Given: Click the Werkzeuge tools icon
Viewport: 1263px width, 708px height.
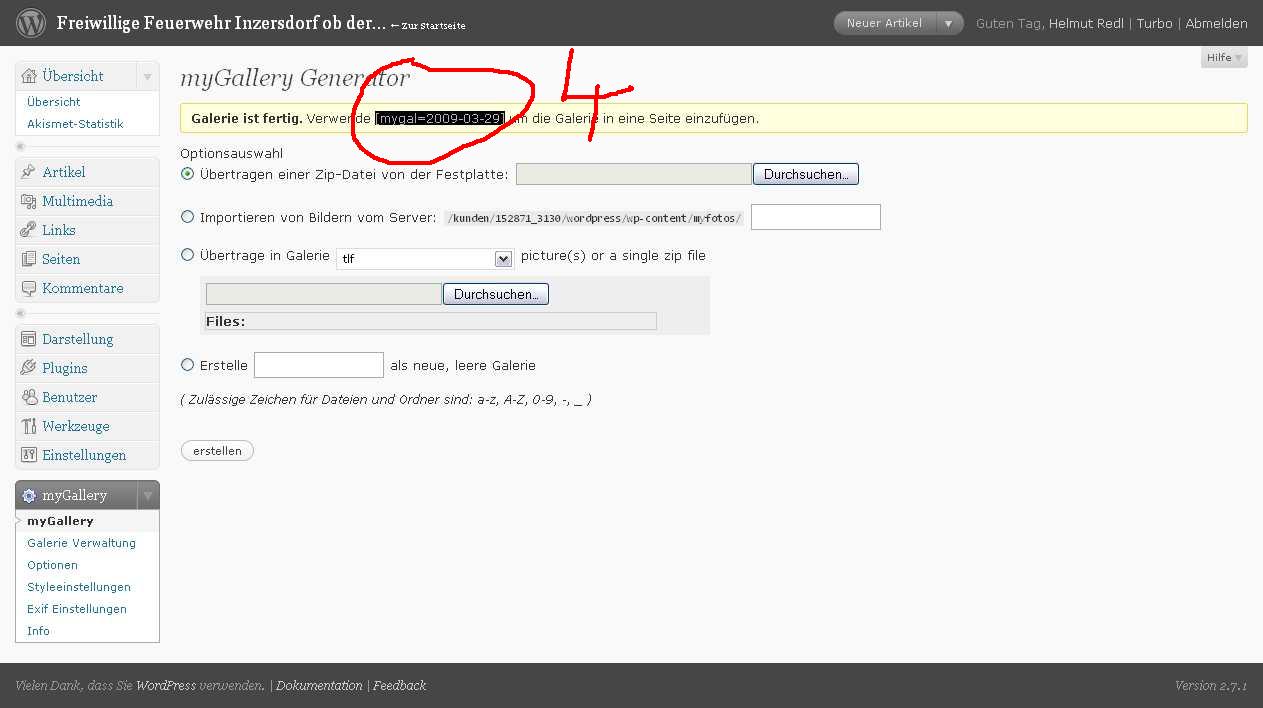Looking at the screenshot, I should 28,426.
